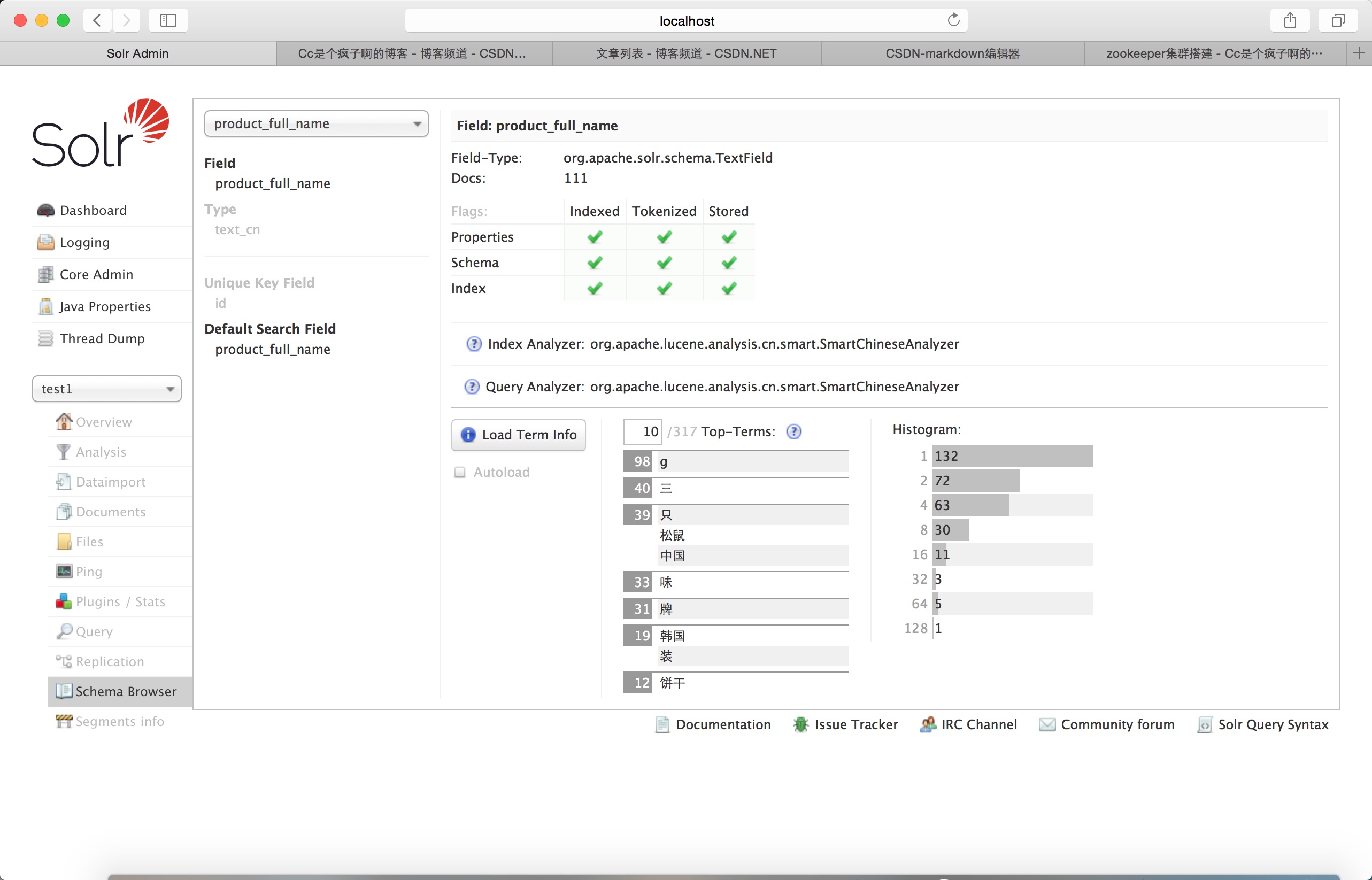This screenshot has width=1372, height=880.
Task: Click the Replication icon in sidebar
Action: (64, 661)
